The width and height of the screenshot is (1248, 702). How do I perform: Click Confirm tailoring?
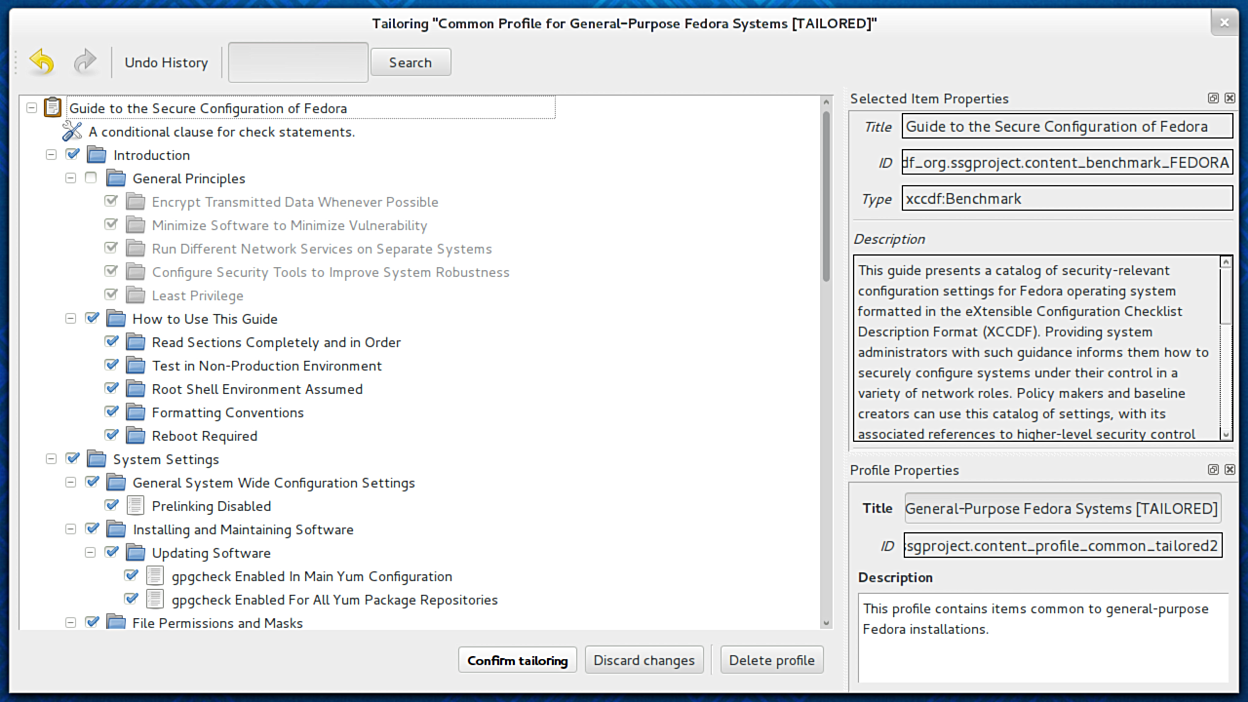(x=518, y=660)
